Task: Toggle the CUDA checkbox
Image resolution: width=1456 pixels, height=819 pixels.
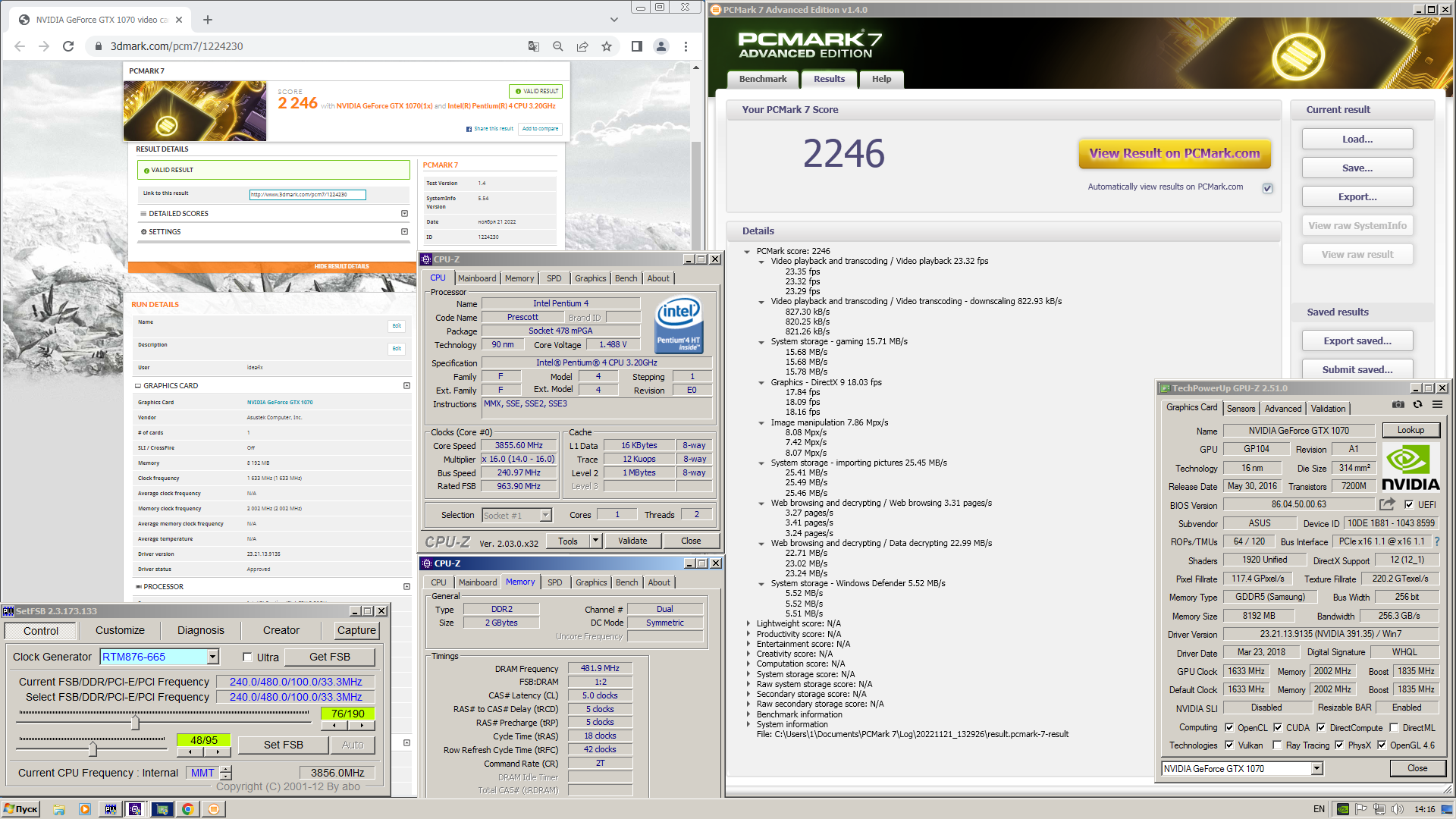Action: click(x=1278, y=727)
